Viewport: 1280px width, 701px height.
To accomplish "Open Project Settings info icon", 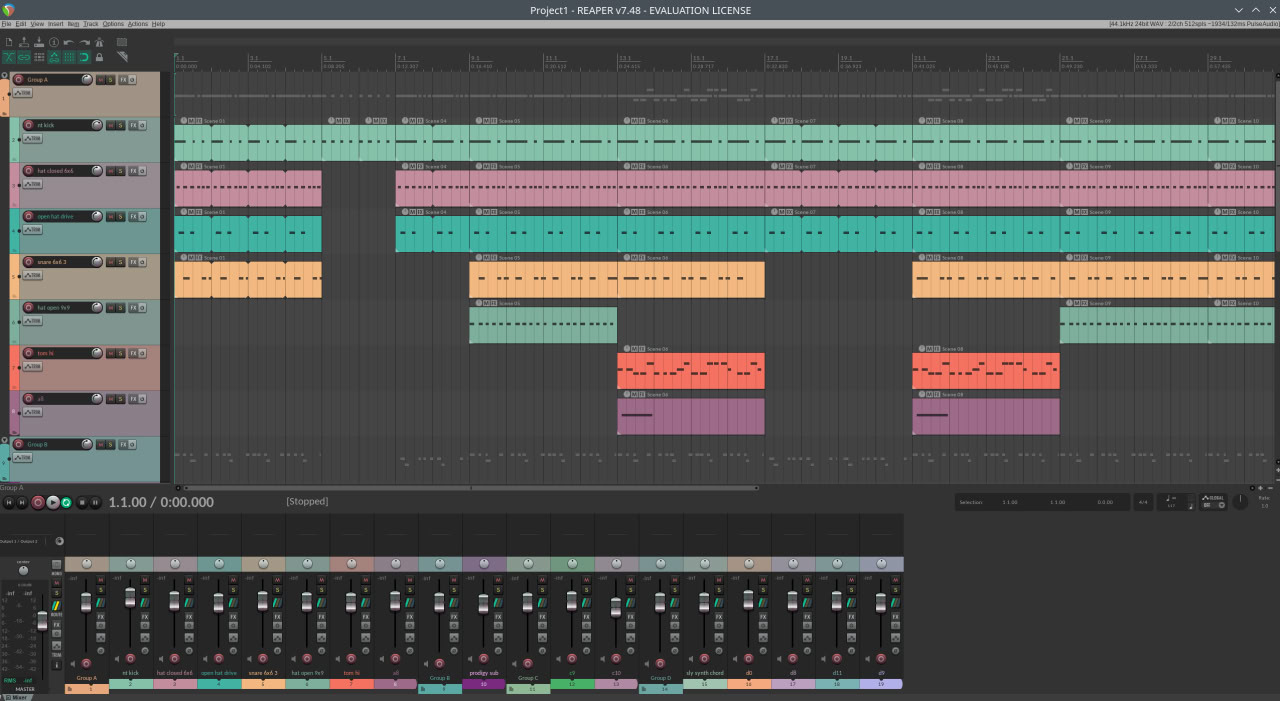I will coord(54,42).
